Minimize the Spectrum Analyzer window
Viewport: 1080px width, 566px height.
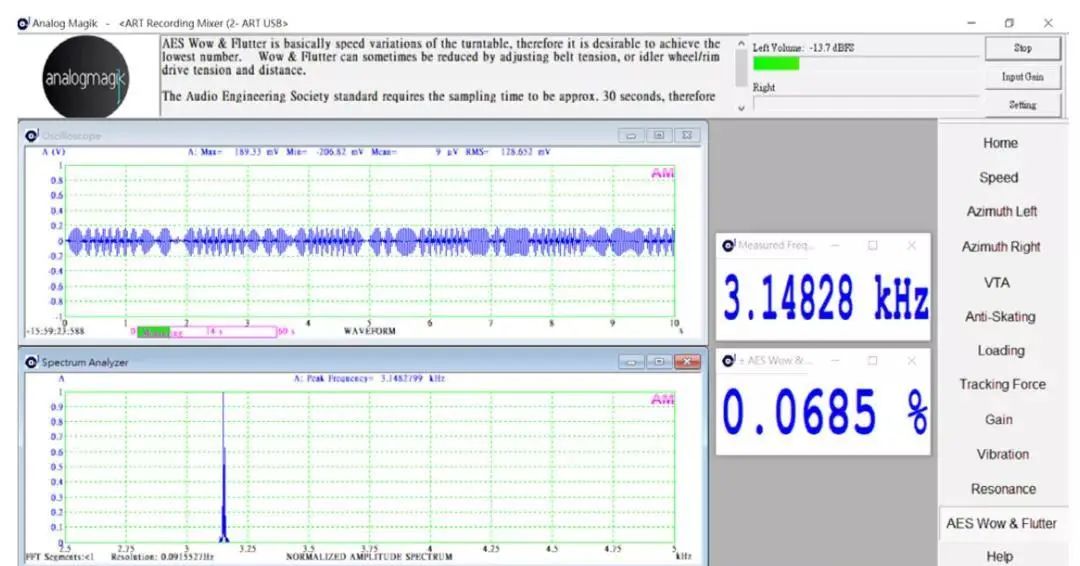pyautogui.click(x=631, y=362)
